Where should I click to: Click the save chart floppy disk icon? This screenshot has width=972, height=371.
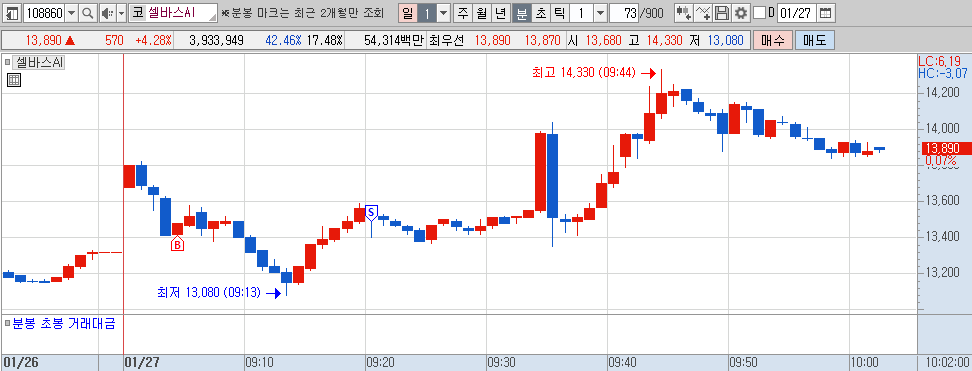pos(722,12)
